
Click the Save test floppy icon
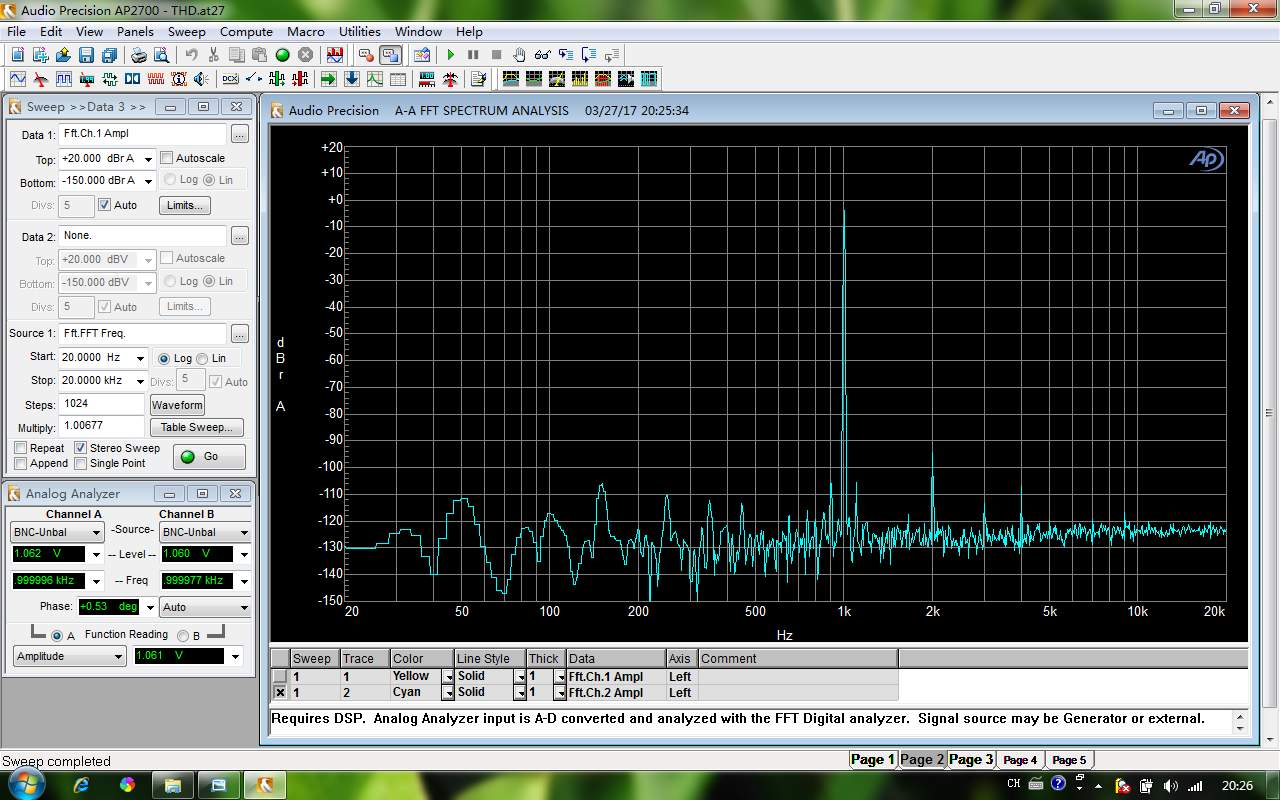point(86,55)
